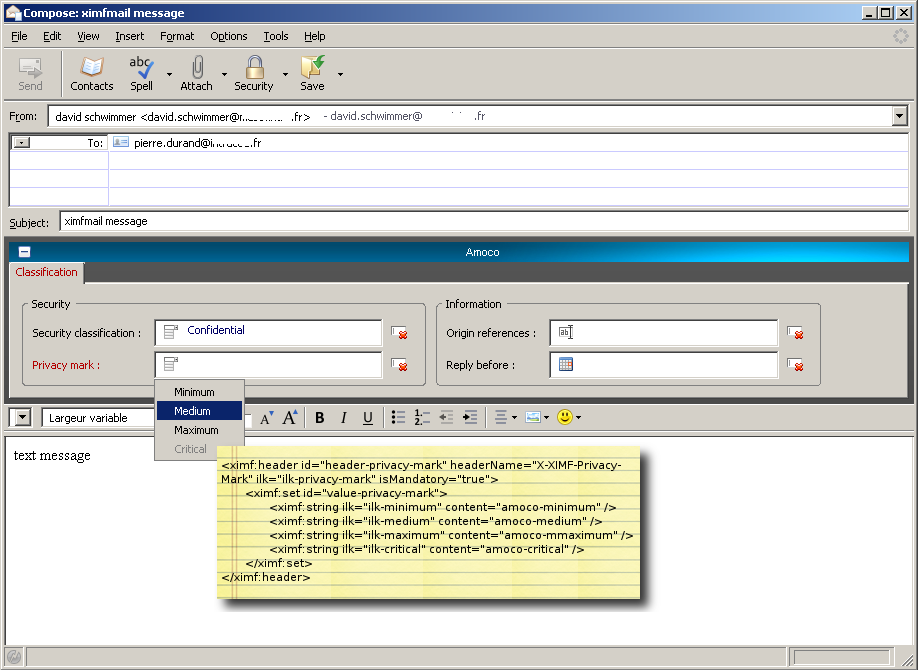Clear the Confidential security classification
The image size is (918, 670).
coord(399,334)
